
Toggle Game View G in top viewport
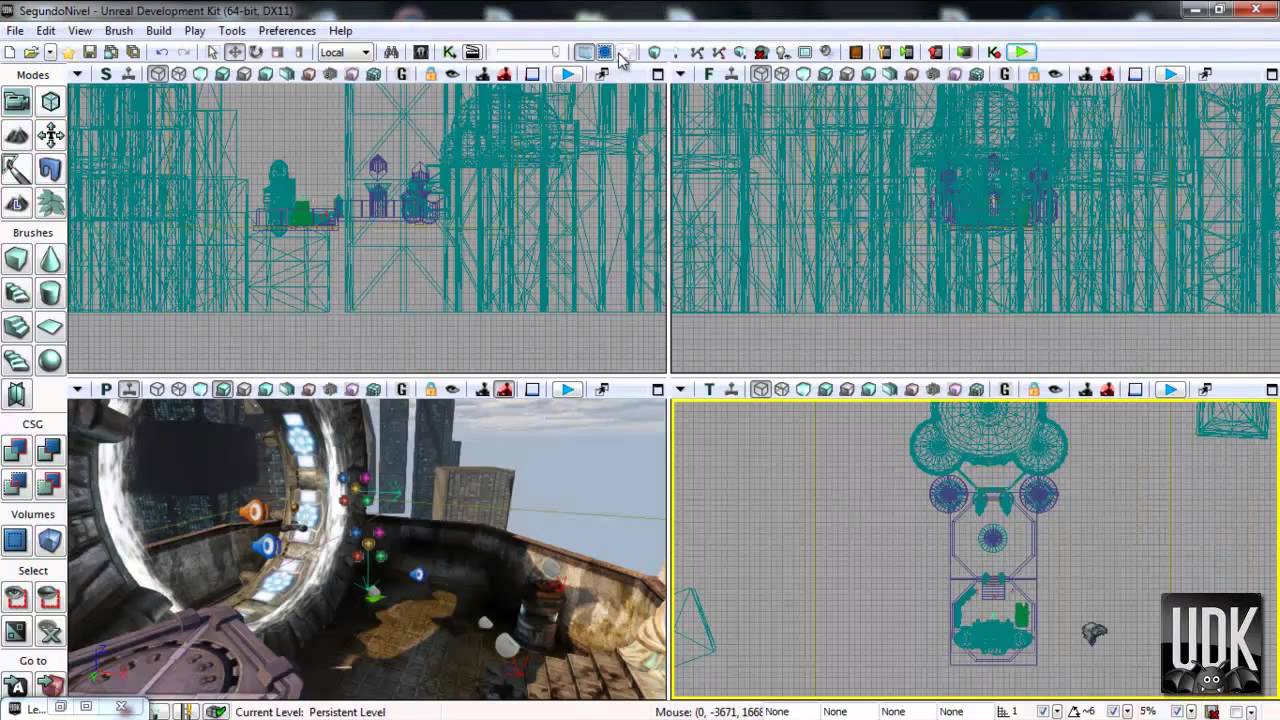point(1005,390)
